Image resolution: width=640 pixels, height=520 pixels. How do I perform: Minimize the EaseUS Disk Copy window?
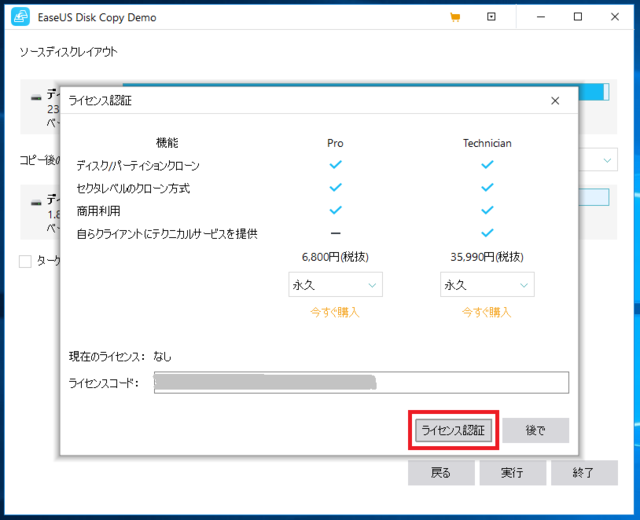541,17
